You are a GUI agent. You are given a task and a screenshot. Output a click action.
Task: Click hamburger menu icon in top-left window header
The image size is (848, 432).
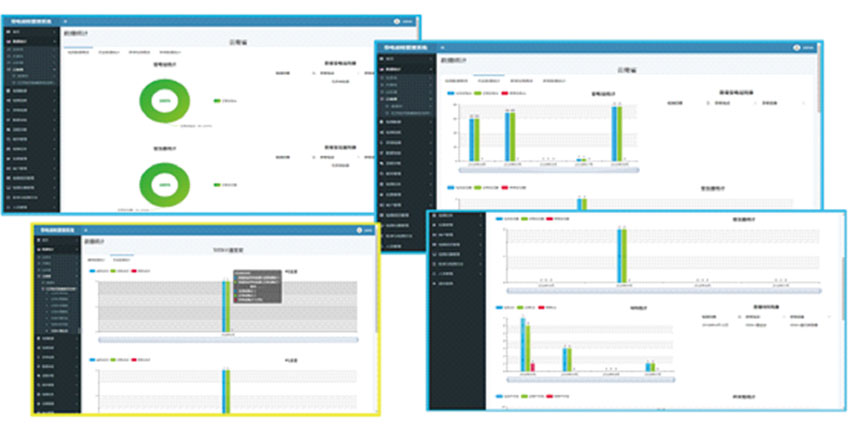coord(65,20)
